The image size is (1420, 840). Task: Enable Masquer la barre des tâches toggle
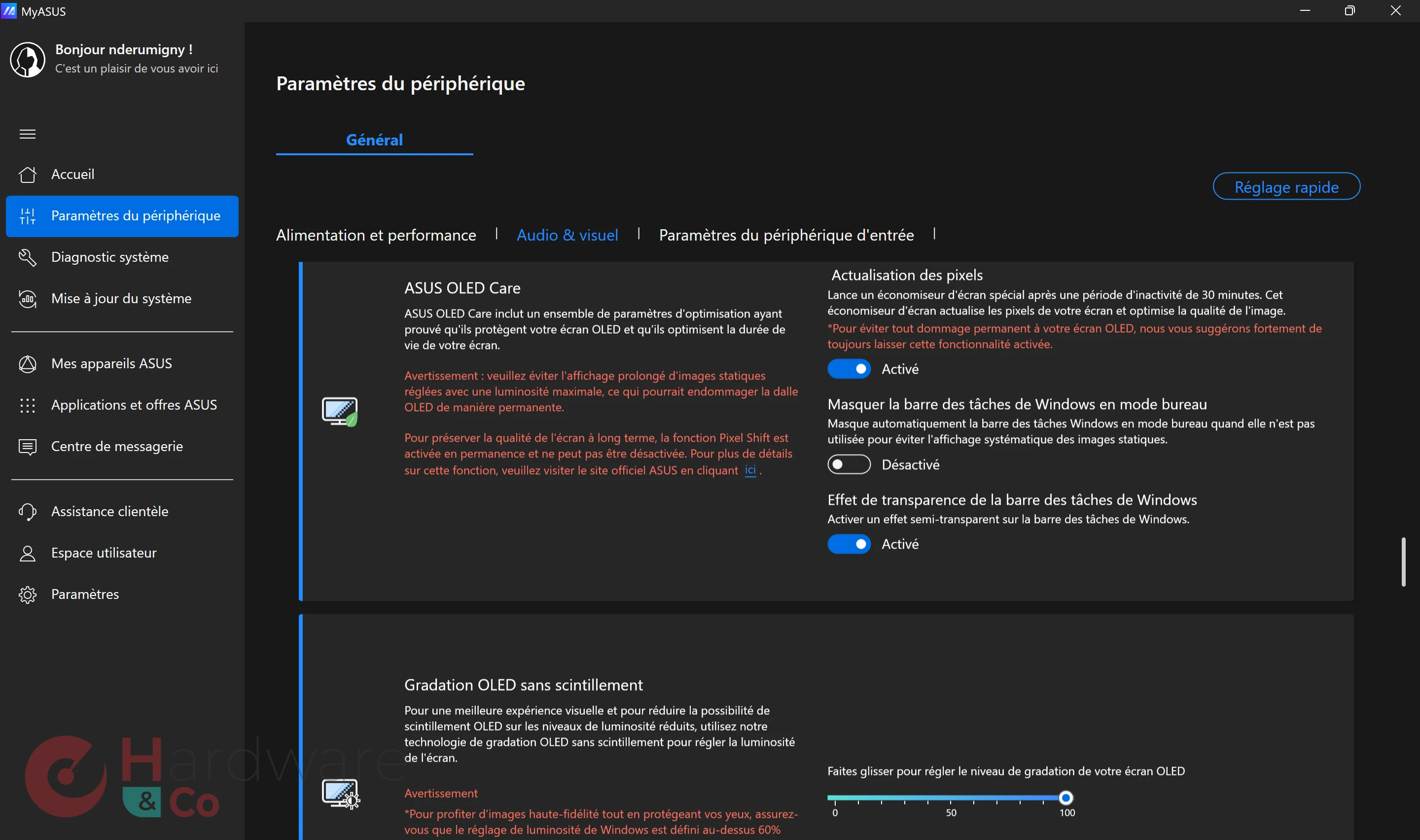point(849,465)
